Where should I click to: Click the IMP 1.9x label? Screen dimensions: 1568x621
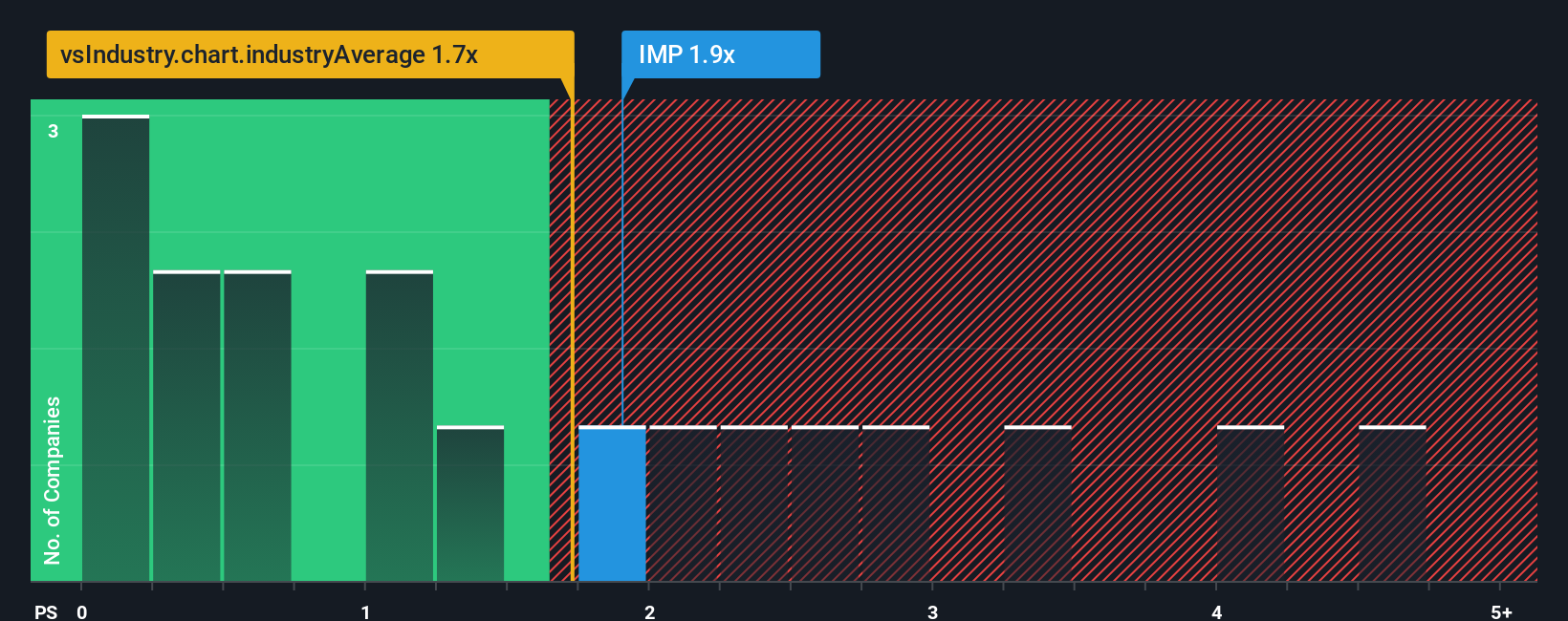721,54
